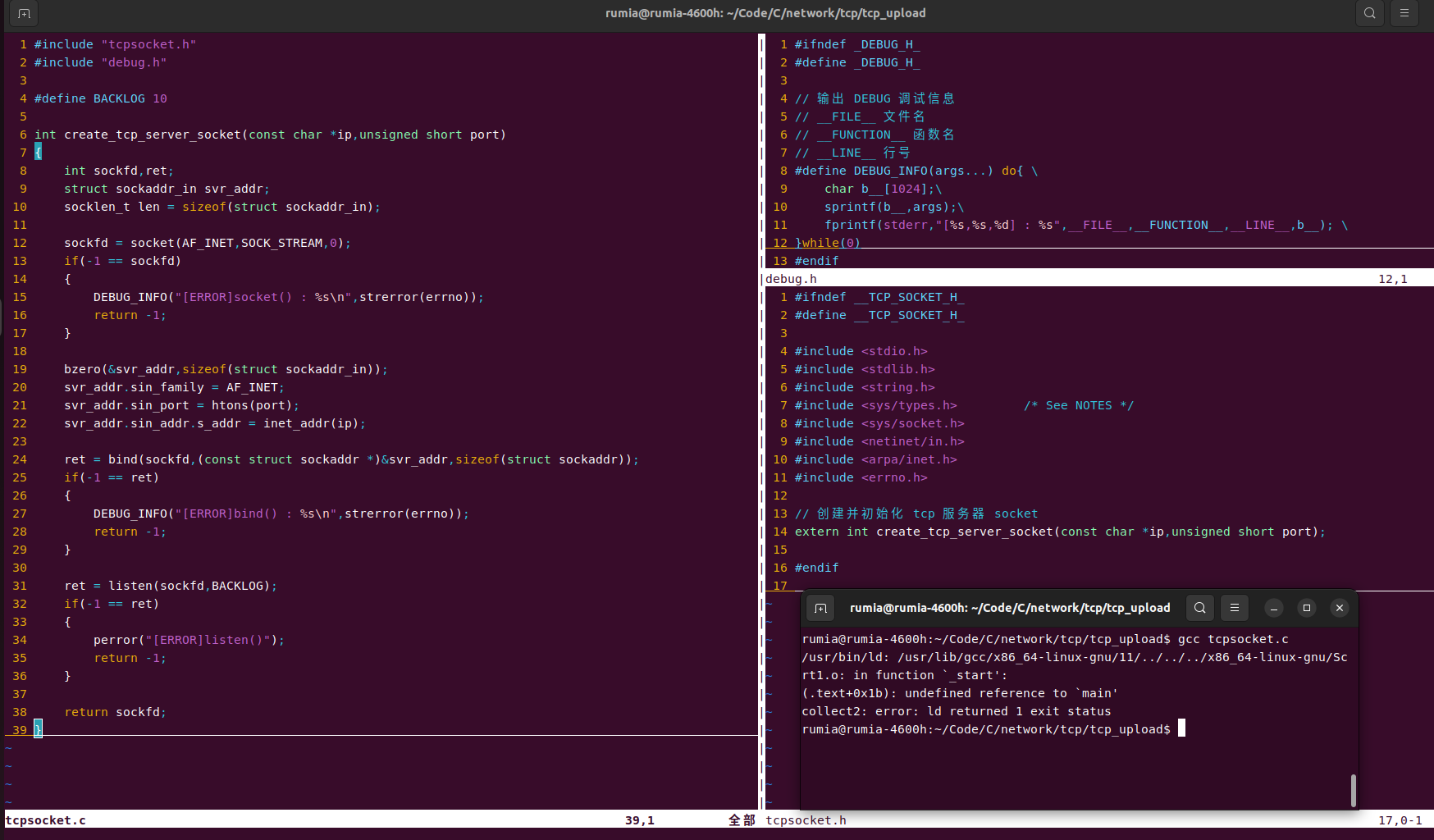Open new tab in small terminal window
The height and width of the screenshot is (840, 1434).
(820, 608)
